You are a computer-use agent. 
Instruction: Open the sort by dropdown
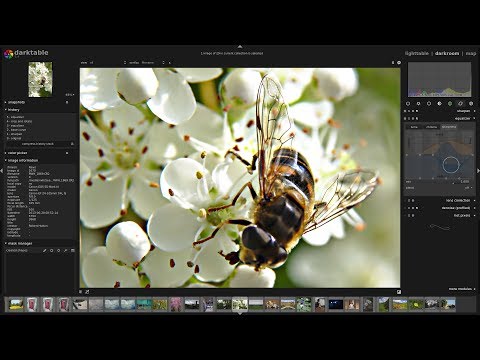click(153, 63)
